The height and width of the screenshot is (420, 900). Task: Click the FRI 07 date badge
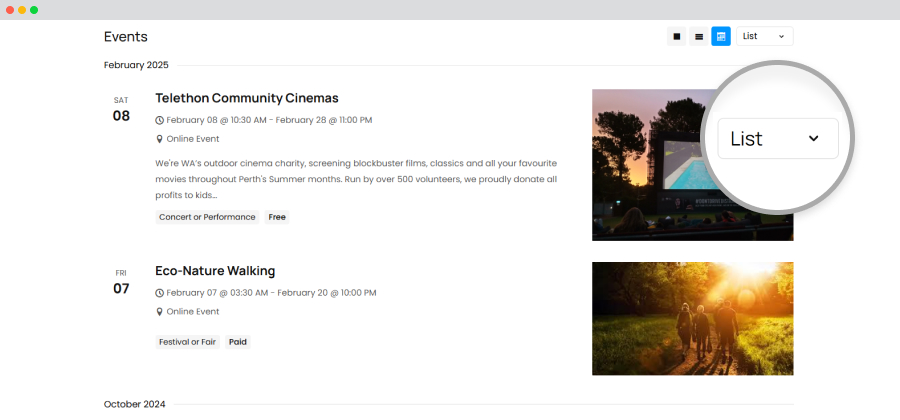pyautogui.click(x=121, y=282)
